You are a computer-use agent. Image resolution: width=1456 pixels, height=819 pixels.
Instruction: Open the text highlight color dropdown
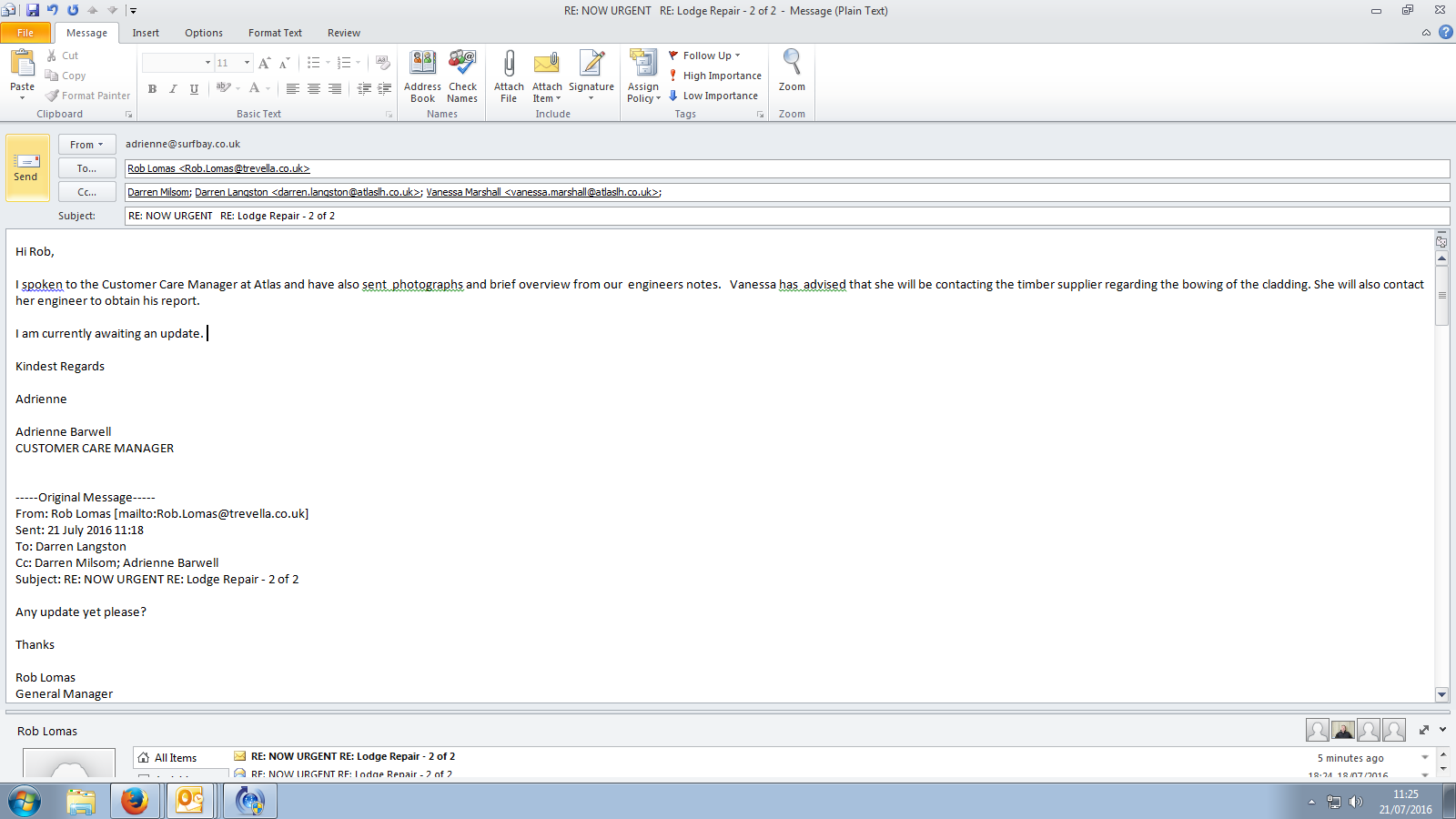coord(238,88)
